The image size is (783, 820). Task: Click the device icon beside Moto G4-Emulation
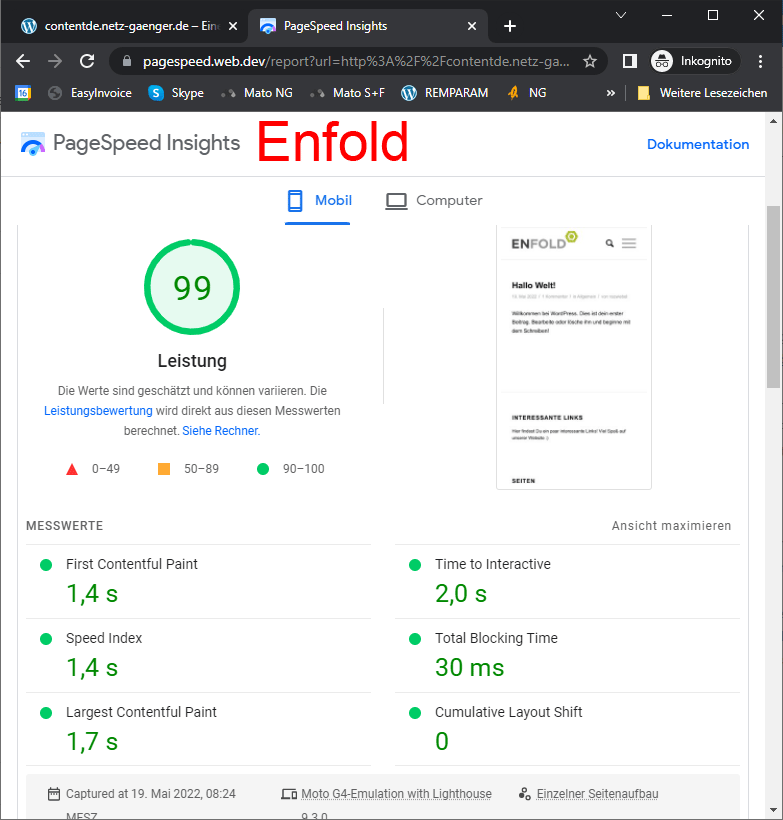tap(289, 794)
